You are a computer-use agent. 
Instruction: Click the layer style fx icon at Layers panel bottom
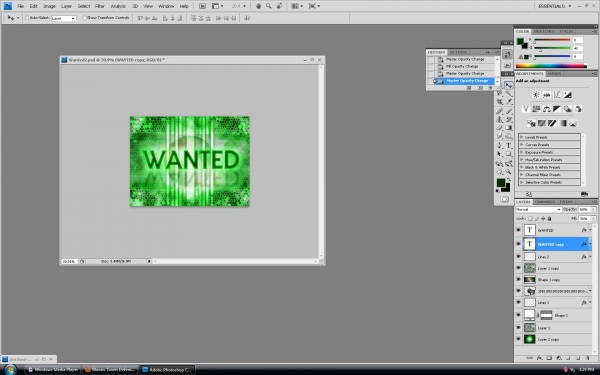540,358
